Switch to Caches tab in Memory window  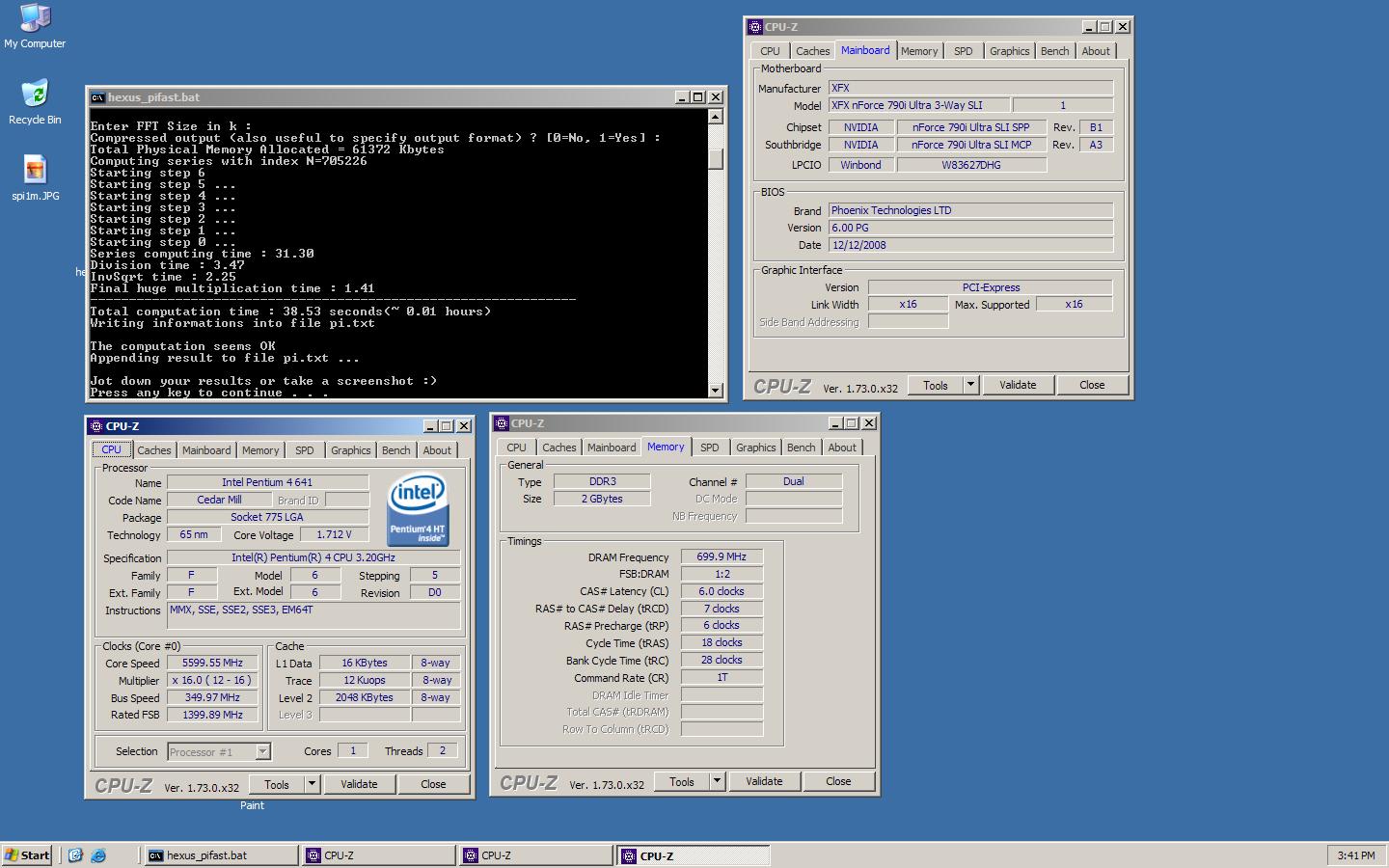(558, 448)
